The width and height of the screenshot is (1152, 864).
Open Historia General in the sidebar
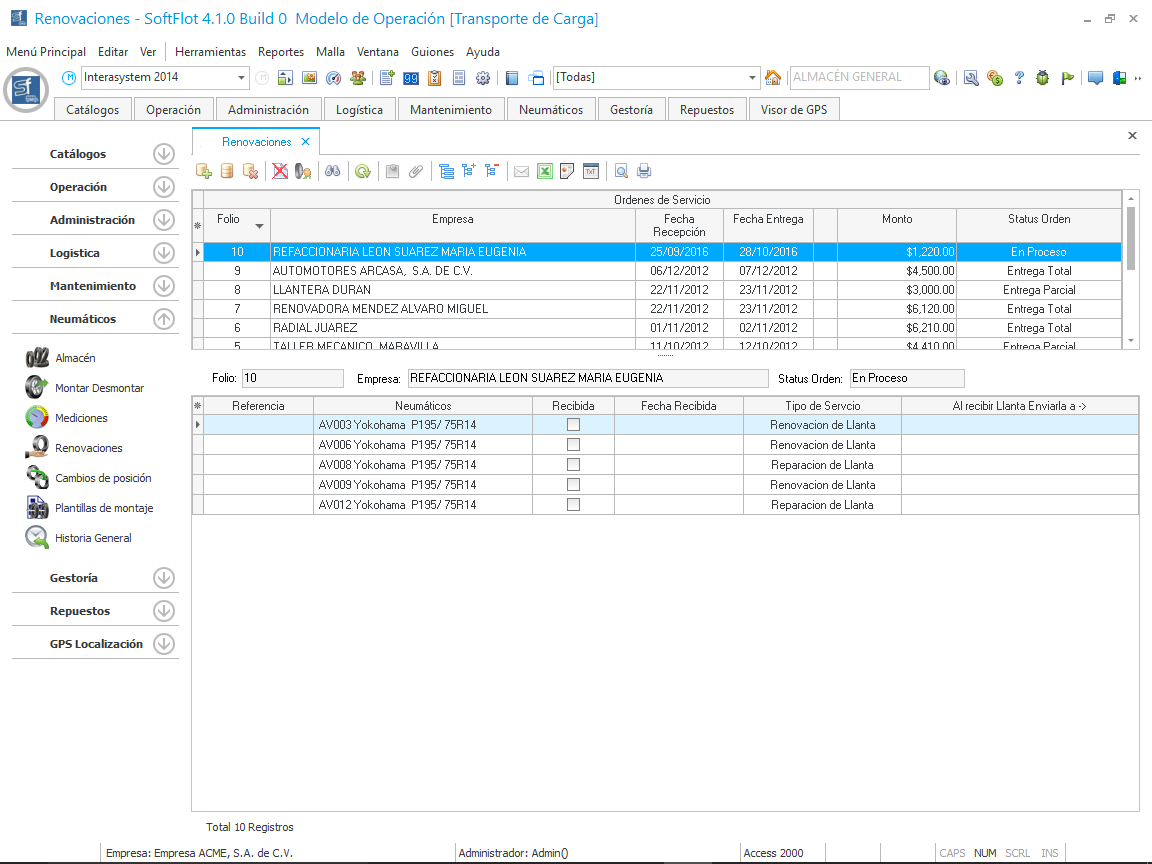[x=93, y=538]
